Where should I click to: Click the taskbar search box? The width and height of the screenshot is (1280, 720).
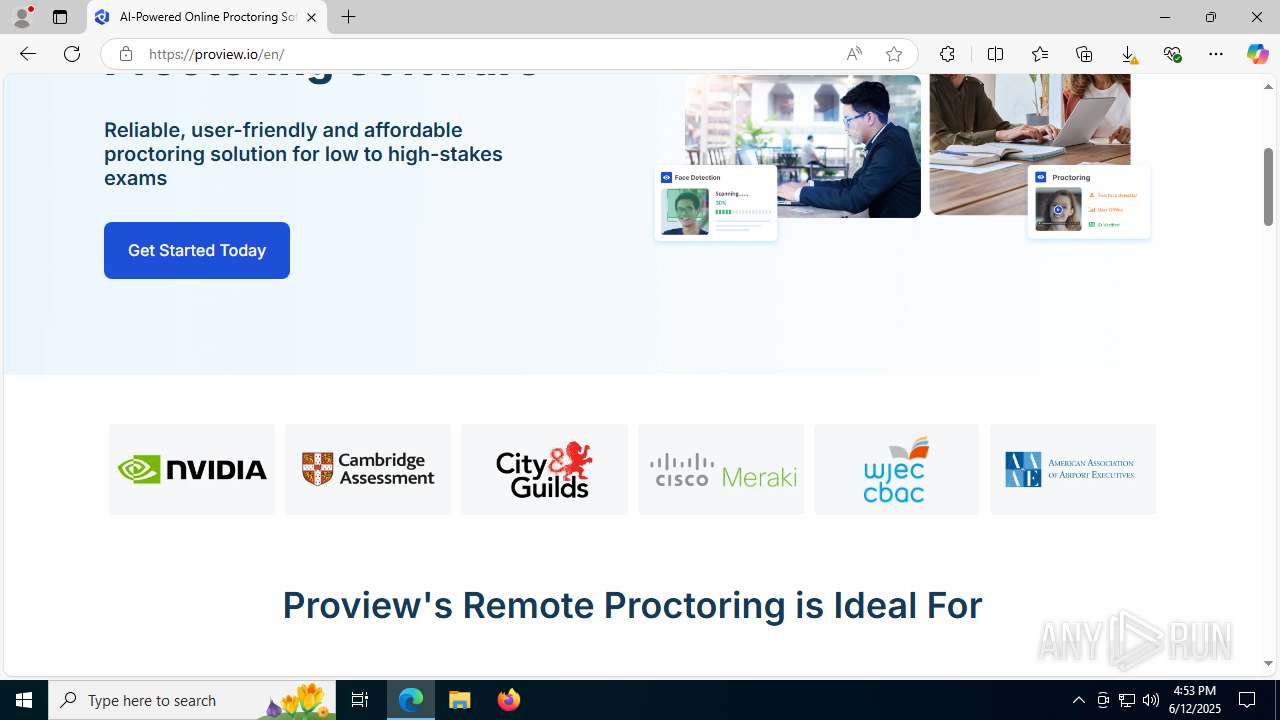click(x=192, y=700)
